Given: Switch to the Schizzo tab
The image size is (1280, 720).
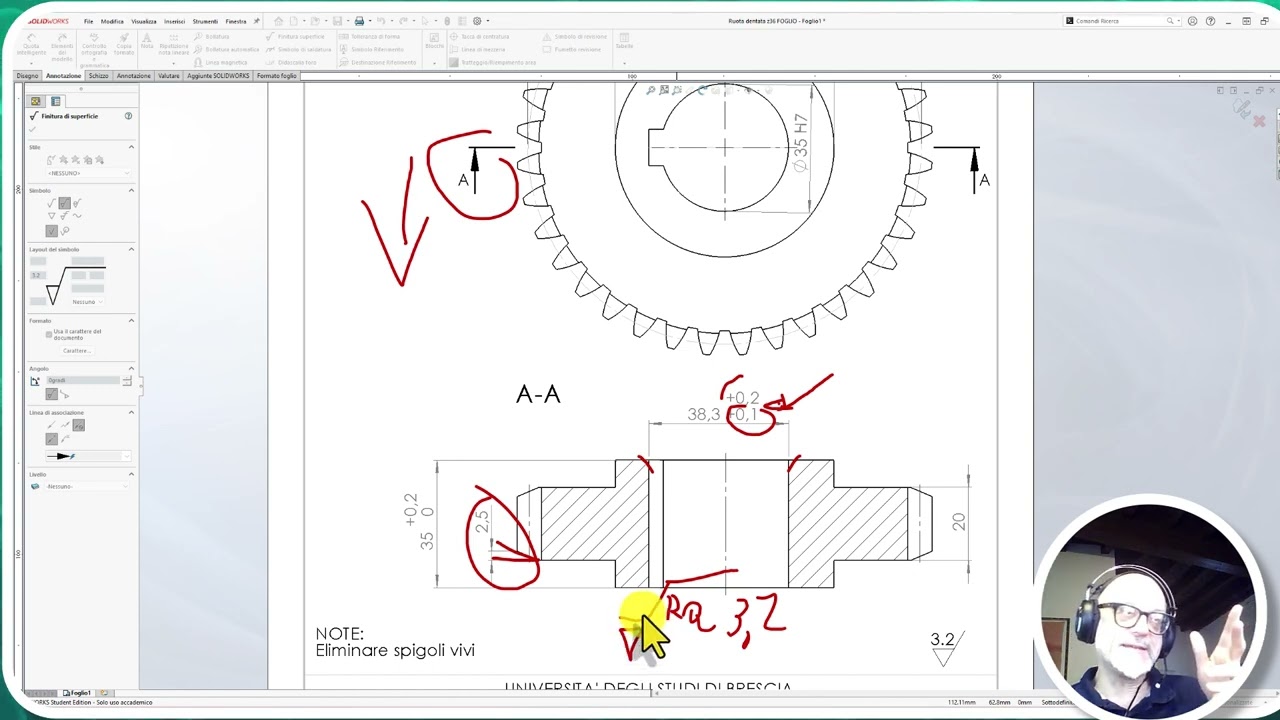Looking at the screenshot, I should pyautogui.click(x=98, y=76).
